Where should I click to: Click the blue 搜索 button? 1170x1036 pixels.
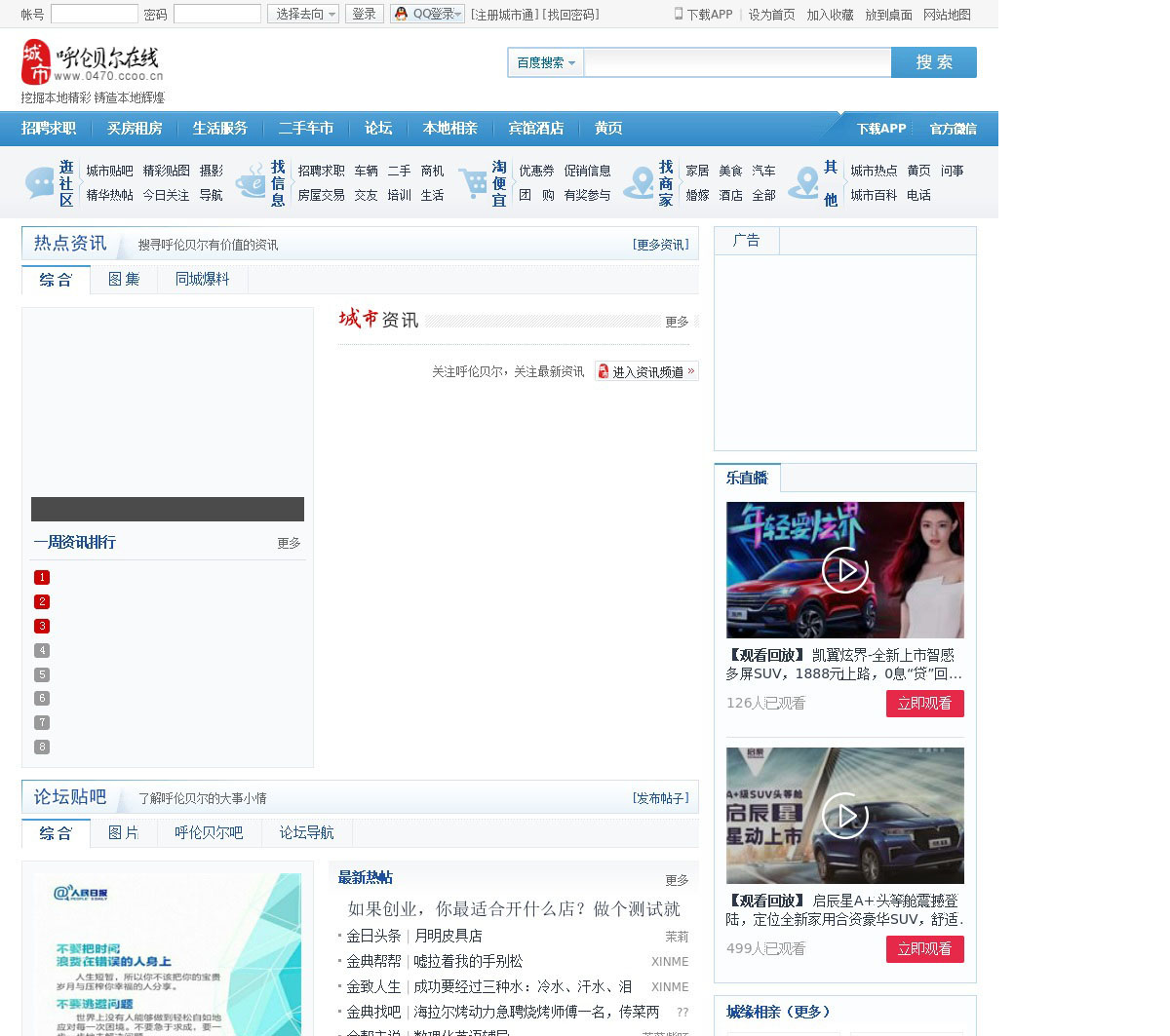click(x=933, y=62)
